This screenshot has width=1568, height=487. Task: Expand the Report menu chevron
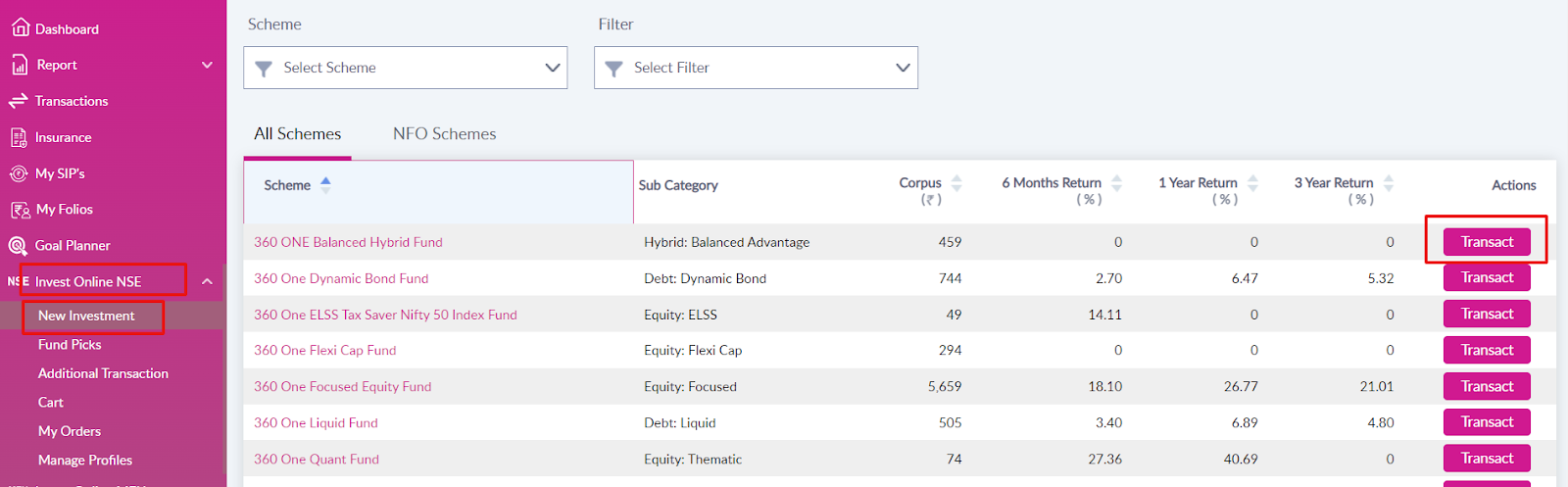pyautogui.click(x=207, y=65)
